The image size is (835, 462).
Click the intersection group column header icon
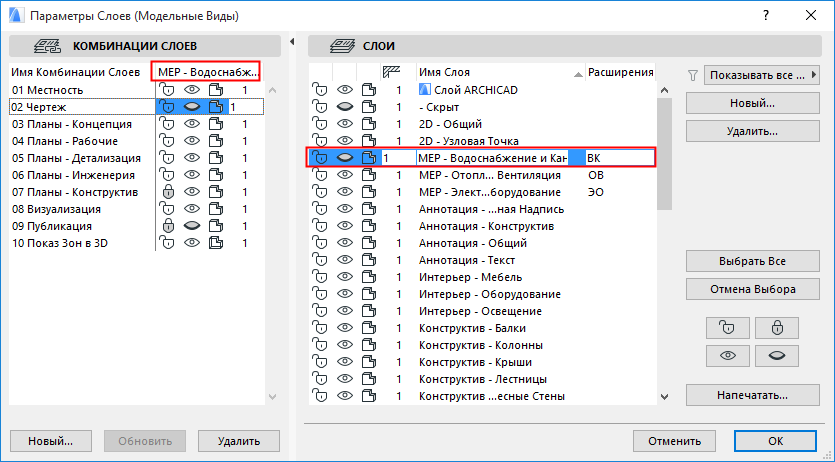(x=393, y=72)
